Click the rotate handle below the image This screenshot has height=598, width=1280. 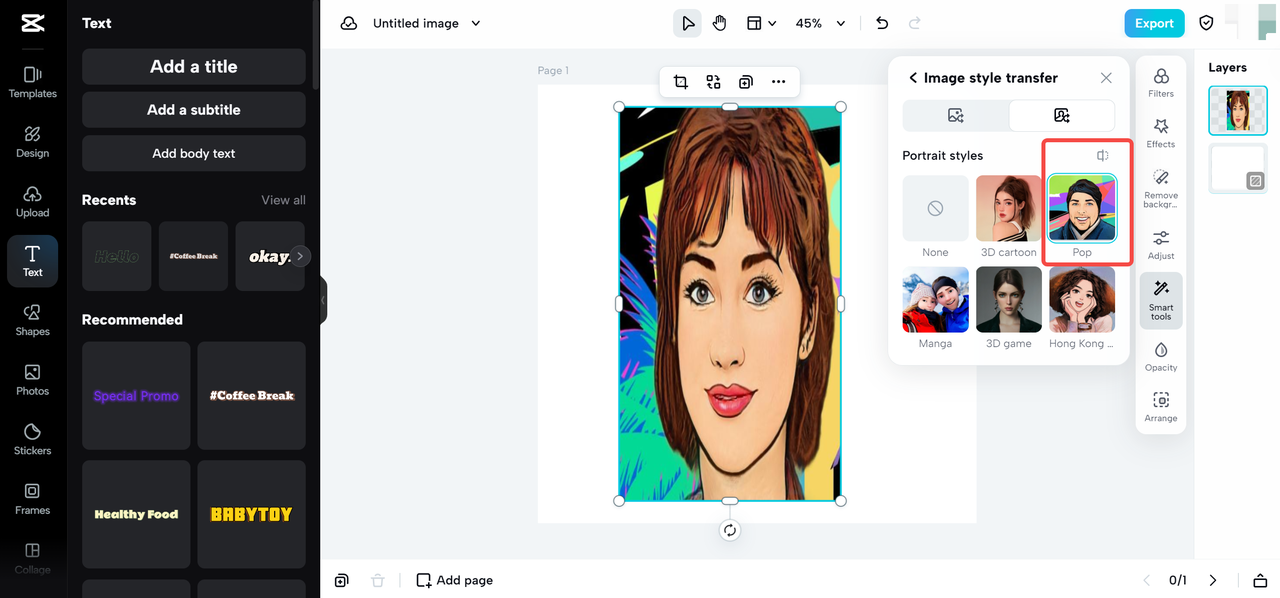point(730,530)
